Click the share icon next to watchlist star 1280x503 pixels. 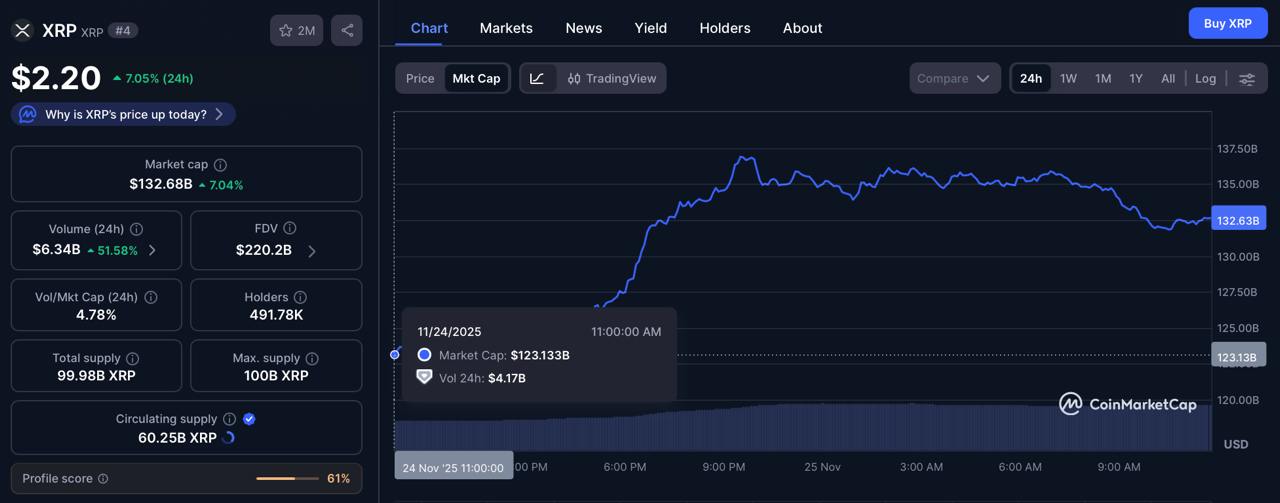[347, 30]
